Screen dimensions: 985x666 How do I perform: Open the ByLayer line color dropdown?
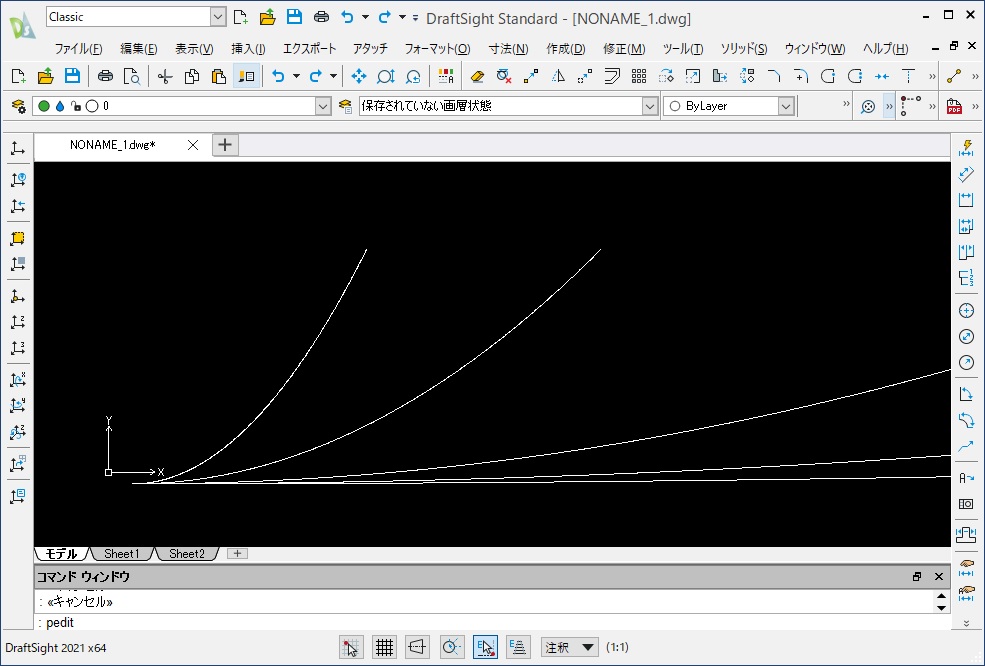click(786, 106)
